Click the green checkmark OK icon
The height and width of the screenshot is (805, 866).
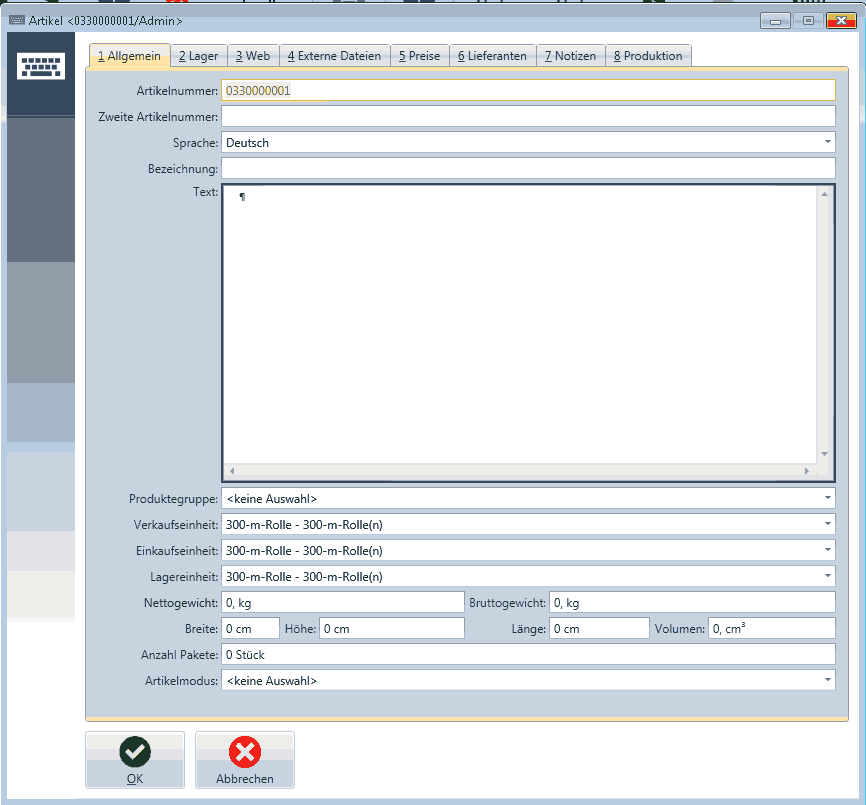[x=135, y=751]
